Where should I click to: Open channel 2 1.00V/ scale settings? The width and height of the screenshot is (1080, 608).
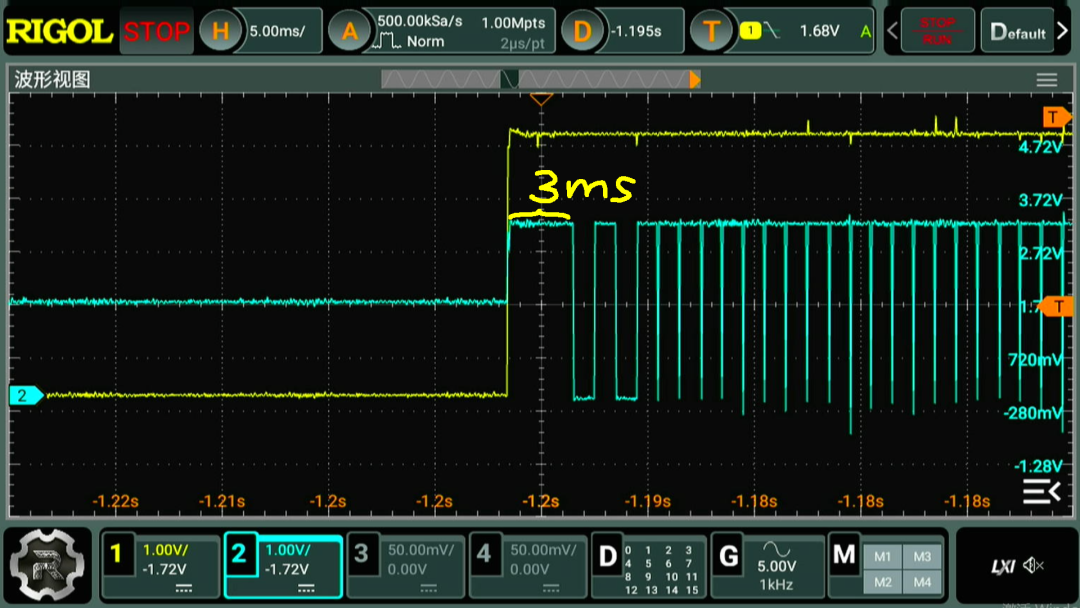(288, 549)
